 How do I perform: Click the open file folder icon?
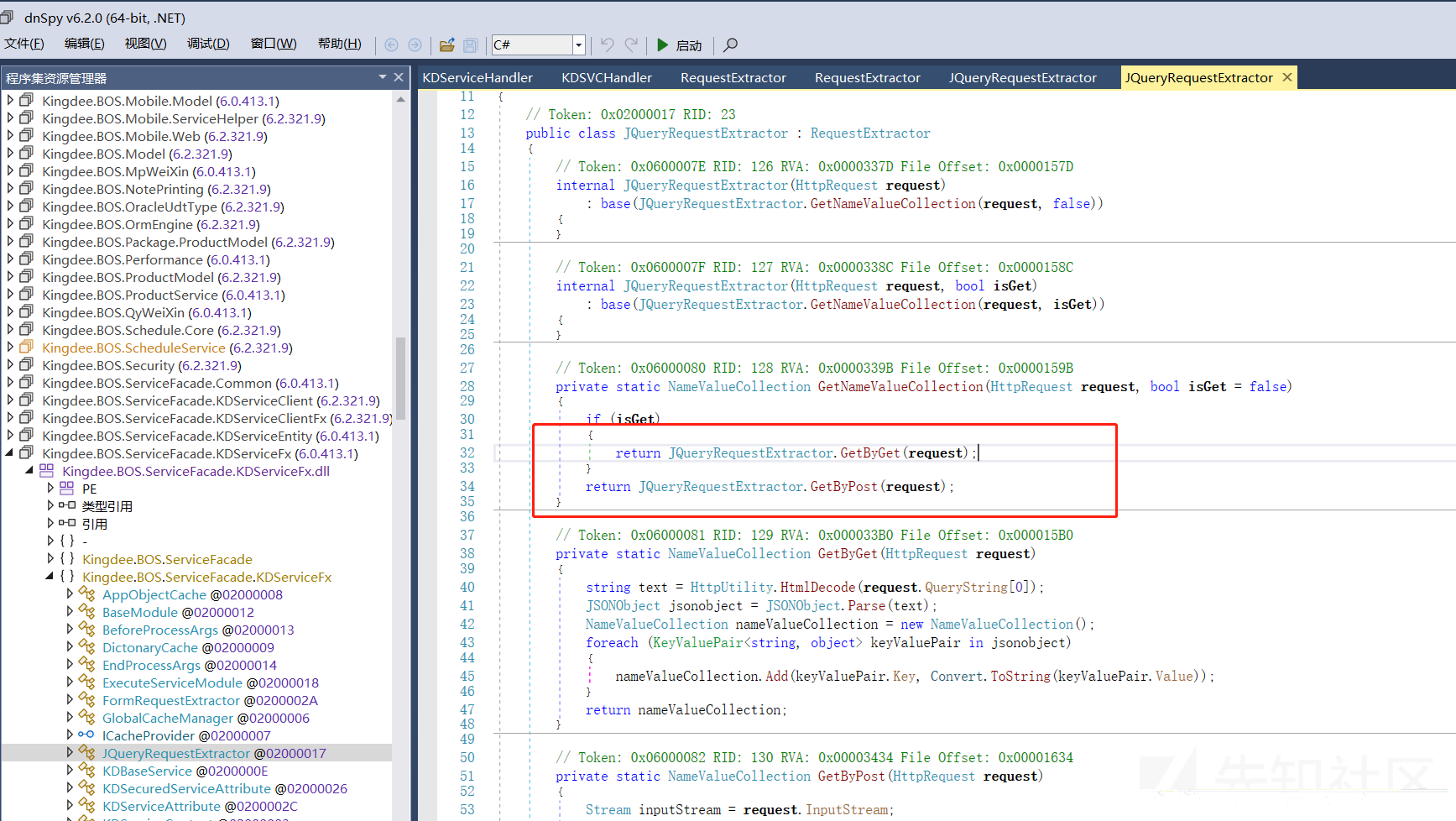click(447, 44)
